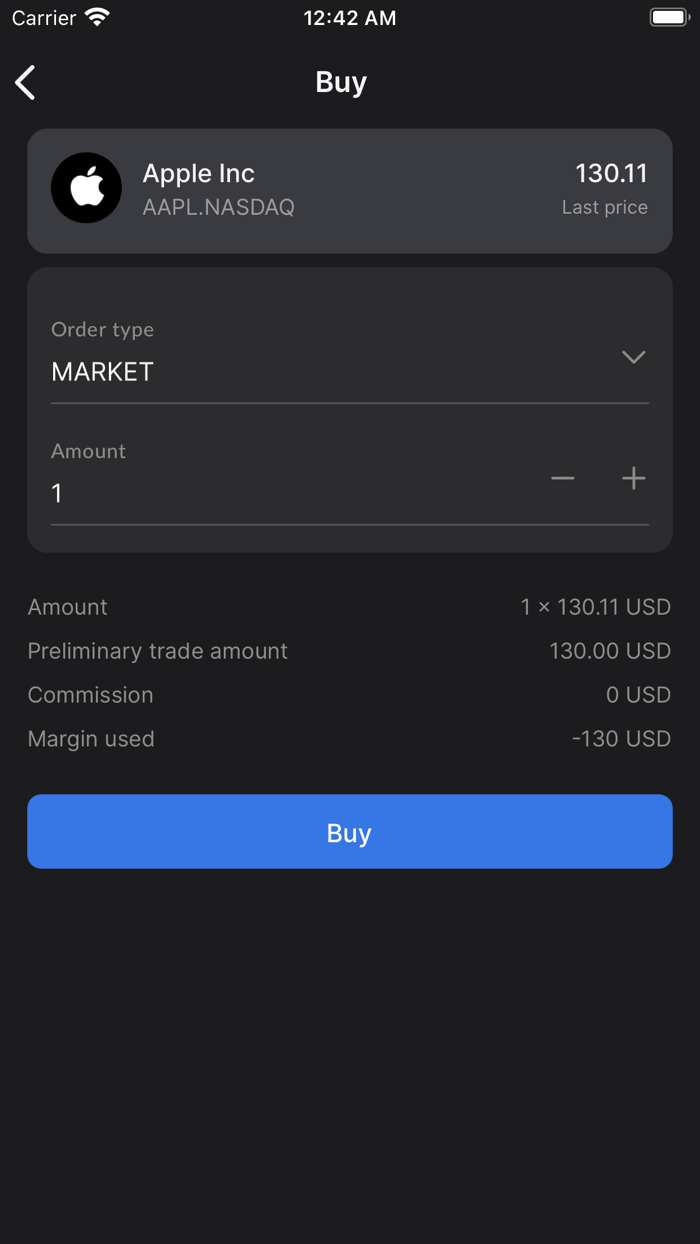Open the Apple Inc instrument header card
700x1244 pixels.
coord(350,190)
